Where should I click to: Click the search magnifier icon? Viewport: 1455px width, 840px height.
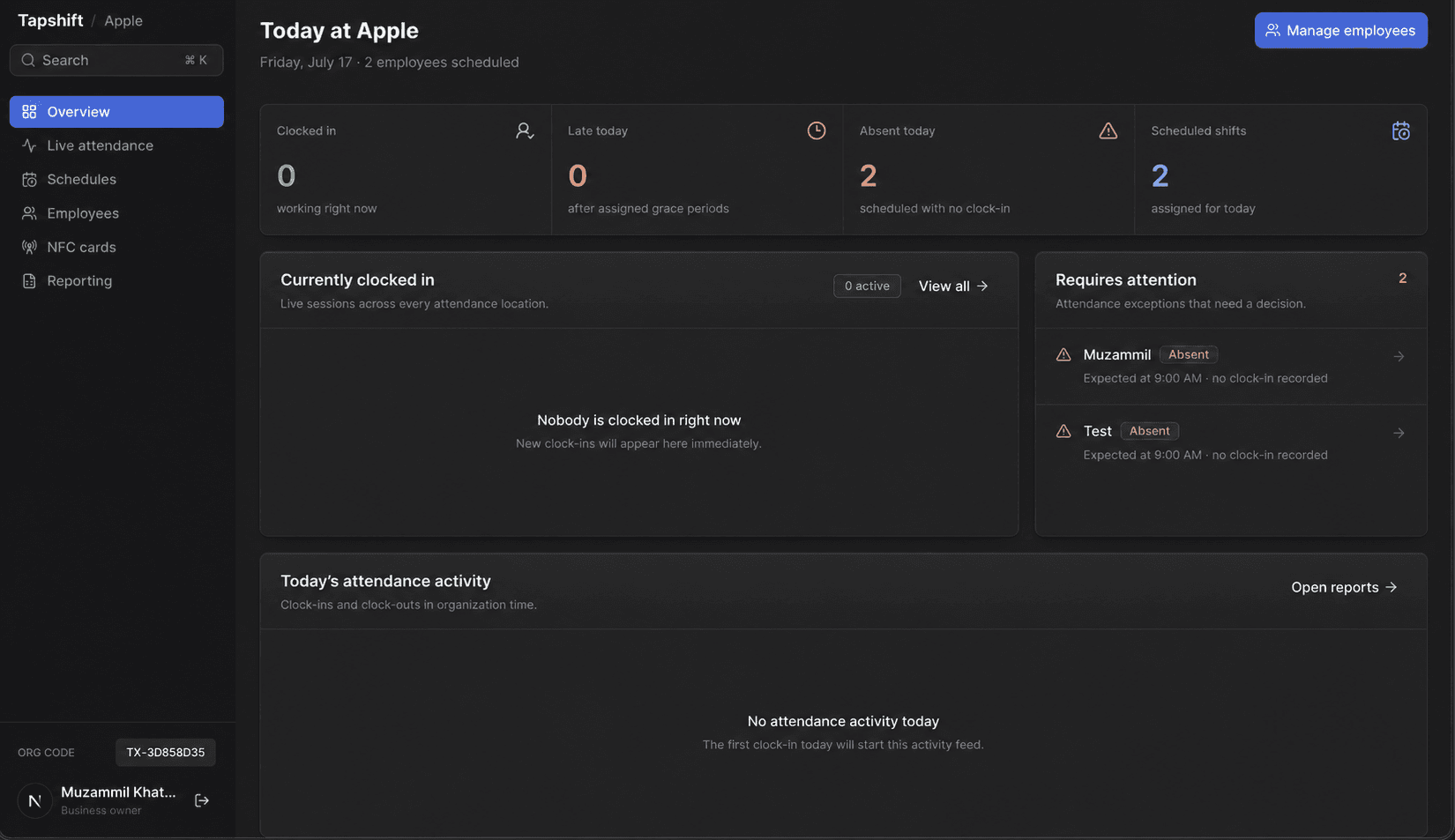[28, 60]
